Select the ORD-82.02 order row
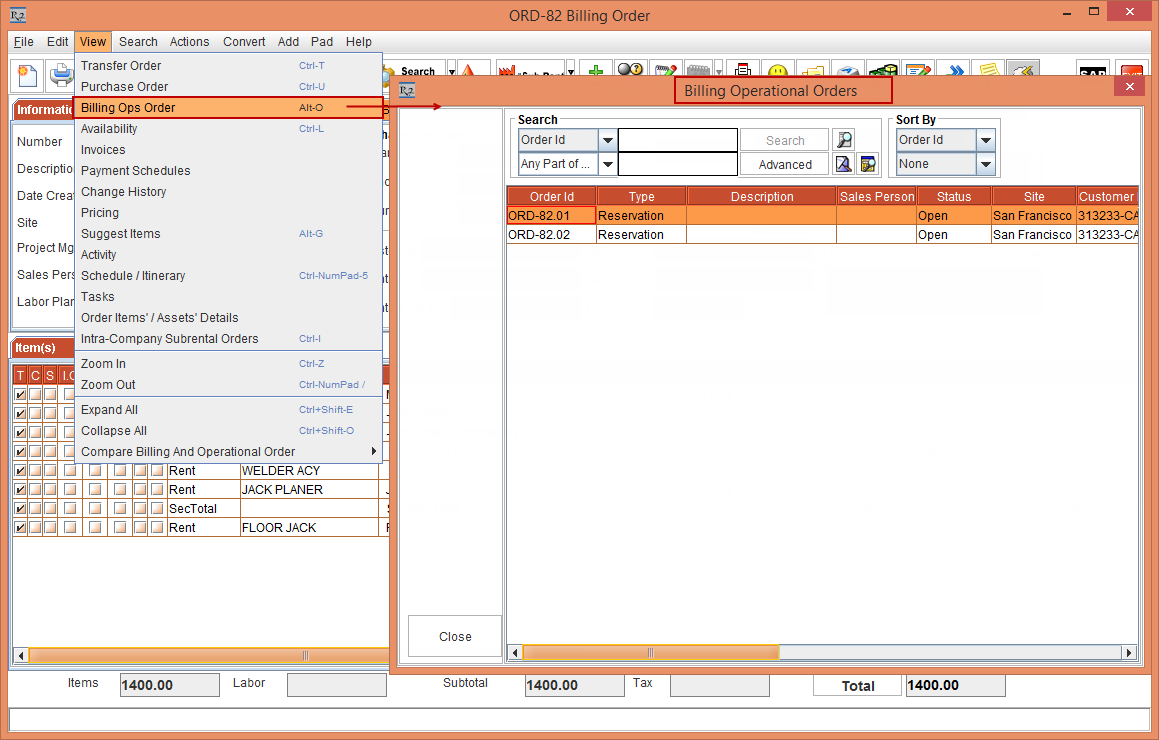Viewport: 1159px width, 740px height. 551,235
